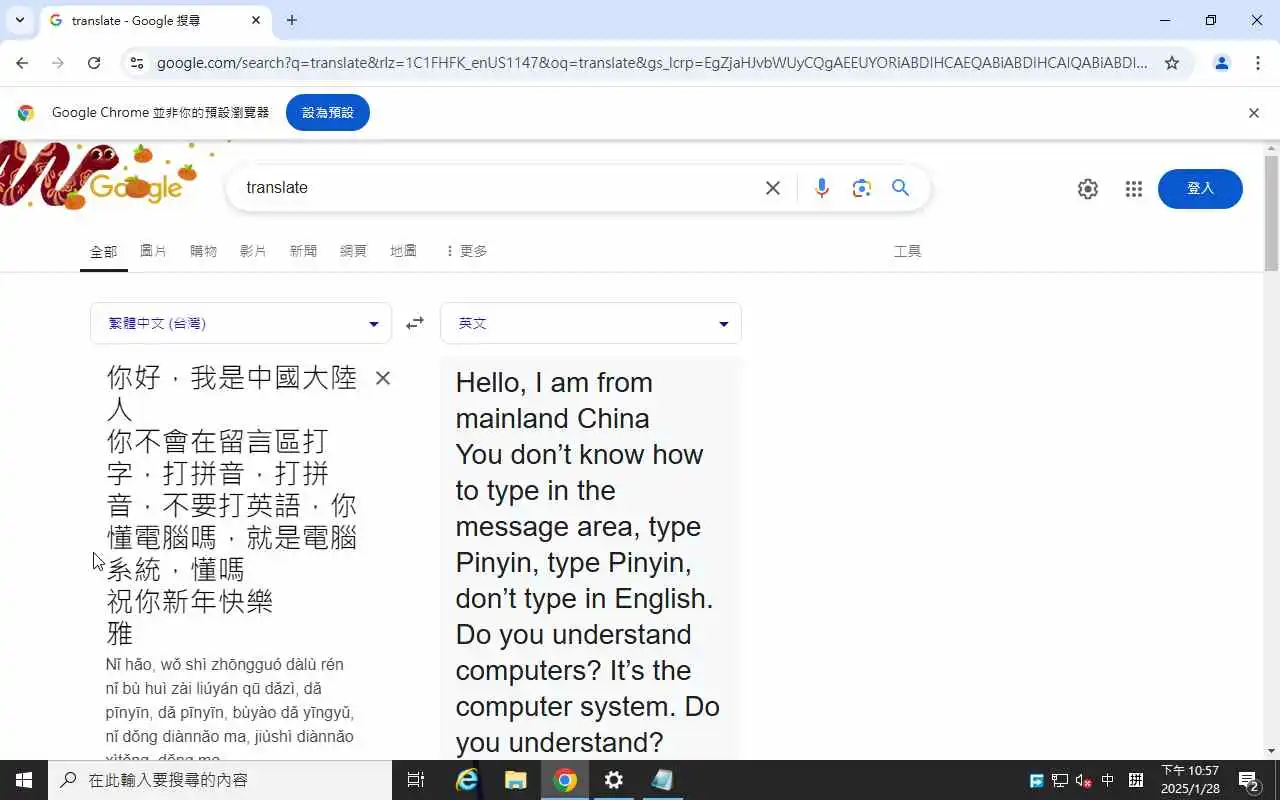Viewport: 1280px width, 800px height.
Task: Launch Internet Explorer from taskbar
Action: (467, 780)
